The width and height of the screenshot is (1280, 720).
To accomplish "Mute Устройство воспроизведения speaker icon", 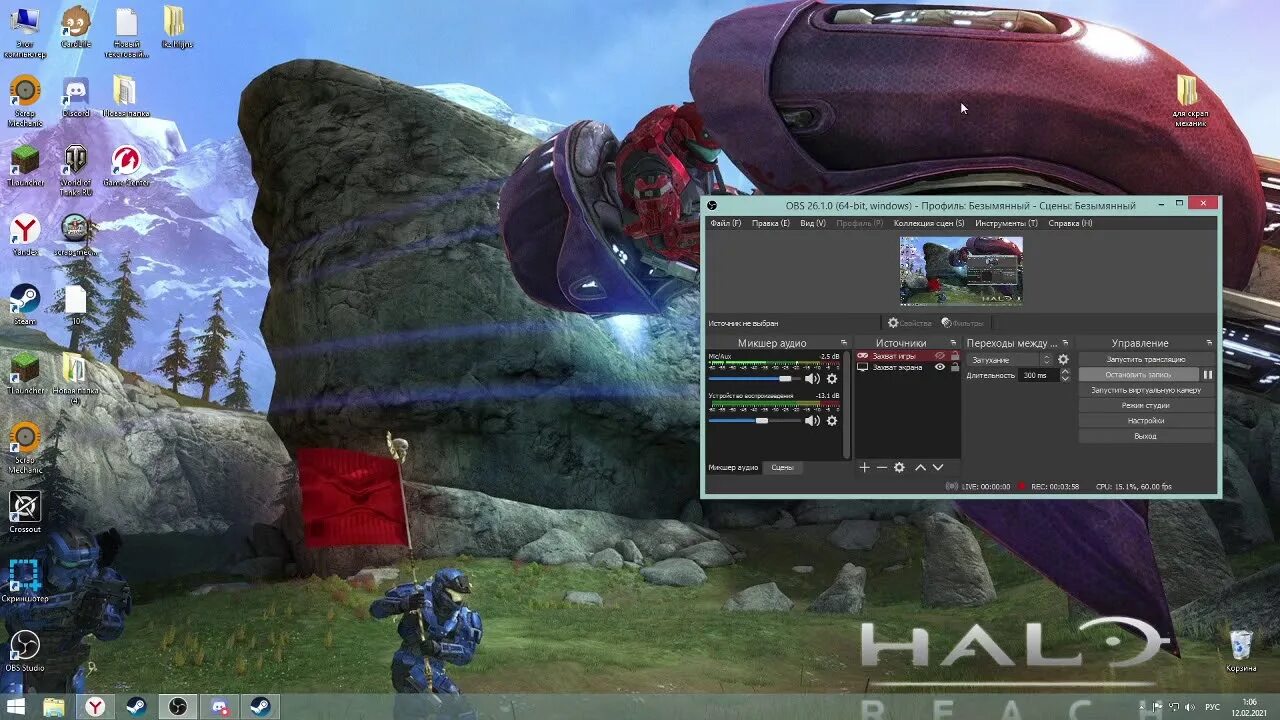I will click(x=812, y=421).
